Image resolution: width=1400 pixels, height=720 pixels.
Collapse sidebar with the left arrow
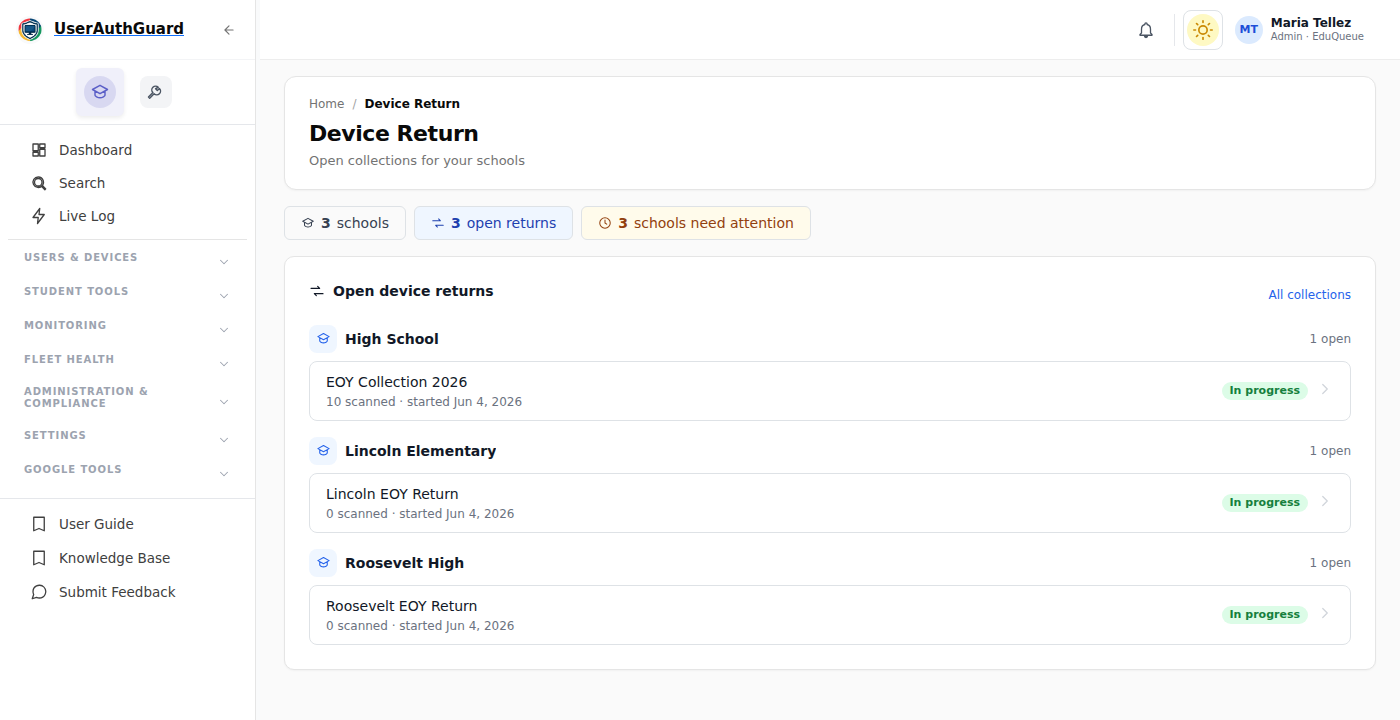(x=229, y=30)
